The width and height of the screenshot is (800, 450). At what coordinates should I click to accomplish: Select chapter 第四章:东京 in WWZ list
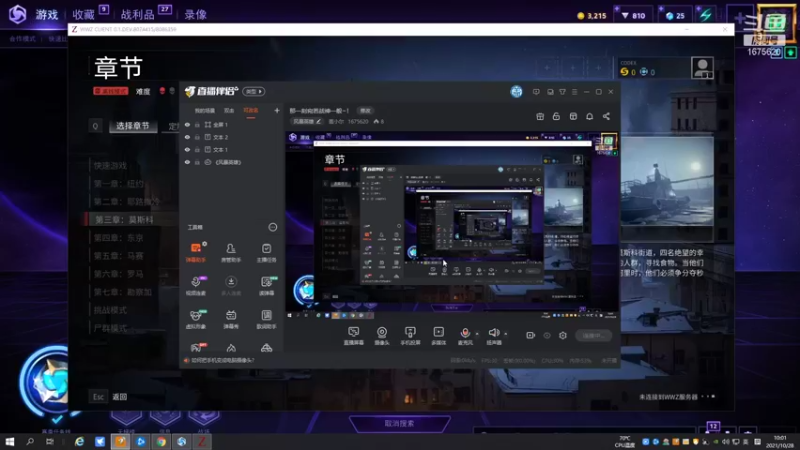coord(119,238)
